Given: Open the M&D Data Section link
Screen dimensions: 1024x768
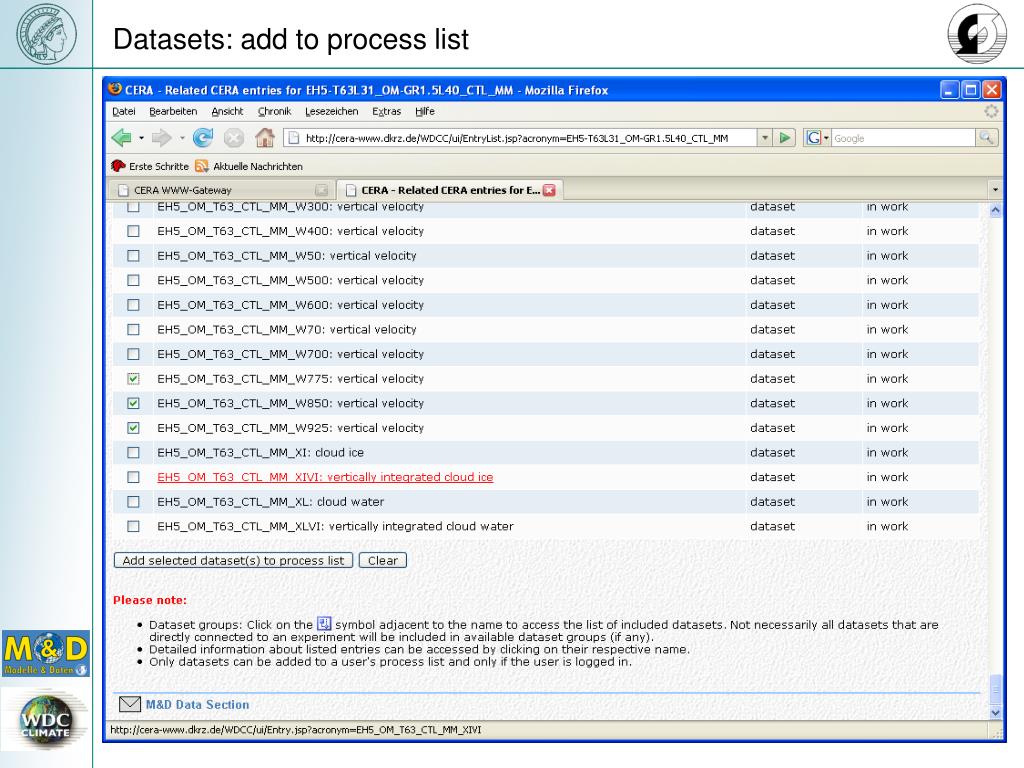Looking at the screenshot, I should pyautogui.click(x=197, y=705).
